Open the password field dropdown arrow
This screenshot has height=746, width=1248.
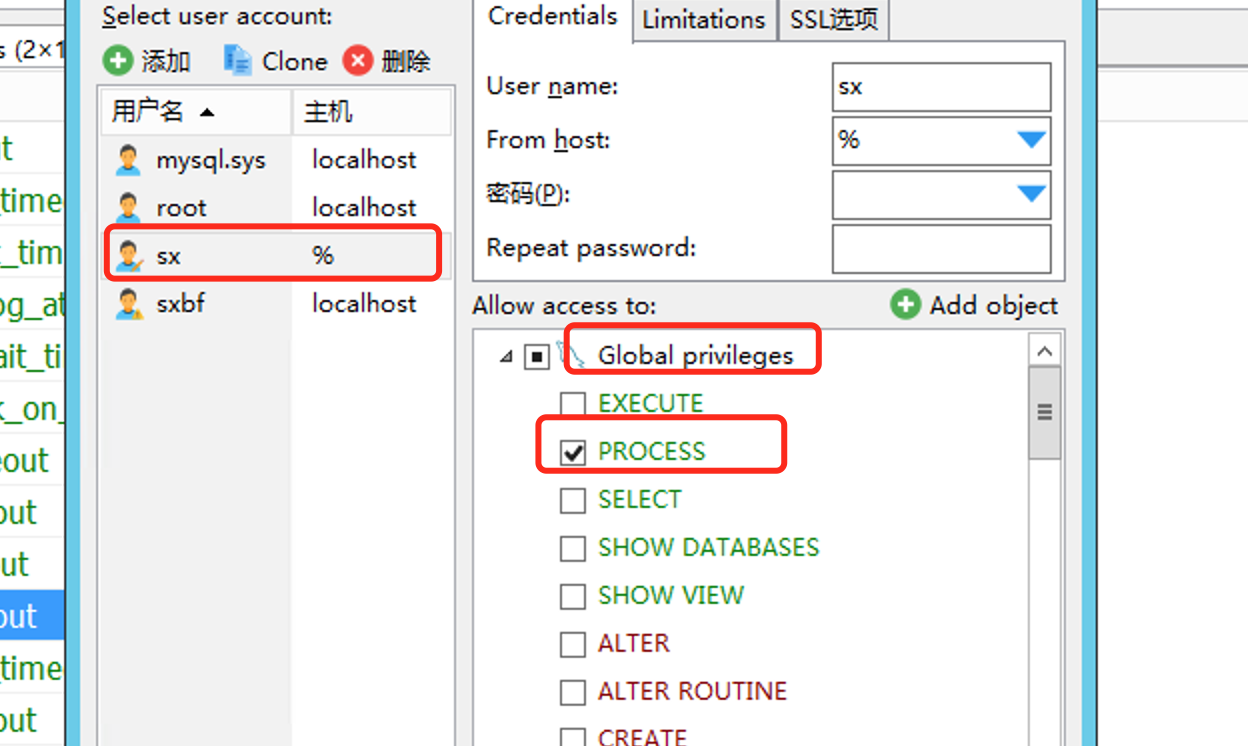click(x=1031, y=194)
